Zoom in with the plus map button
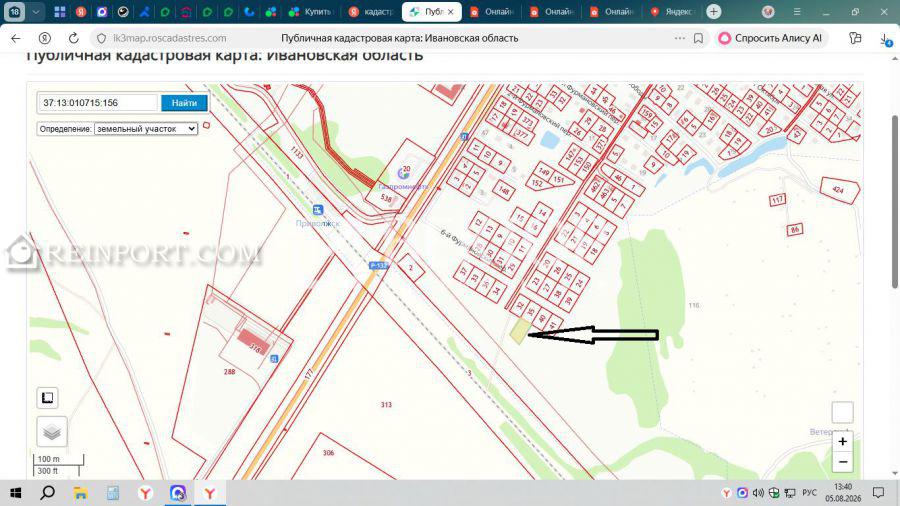The image size is (900, 506). 842,442
